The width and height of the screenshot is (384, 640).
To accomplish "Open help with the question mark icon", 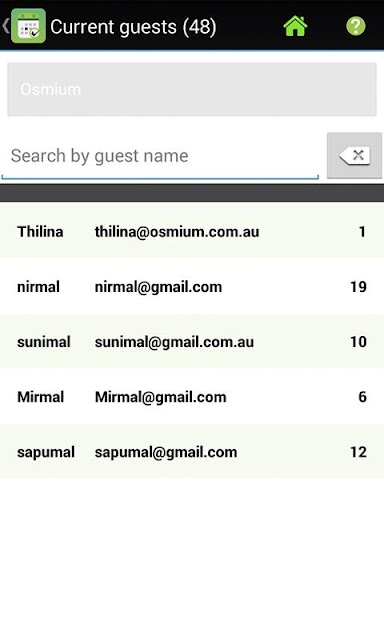I will pyautogui.click(x=356, y=27).
